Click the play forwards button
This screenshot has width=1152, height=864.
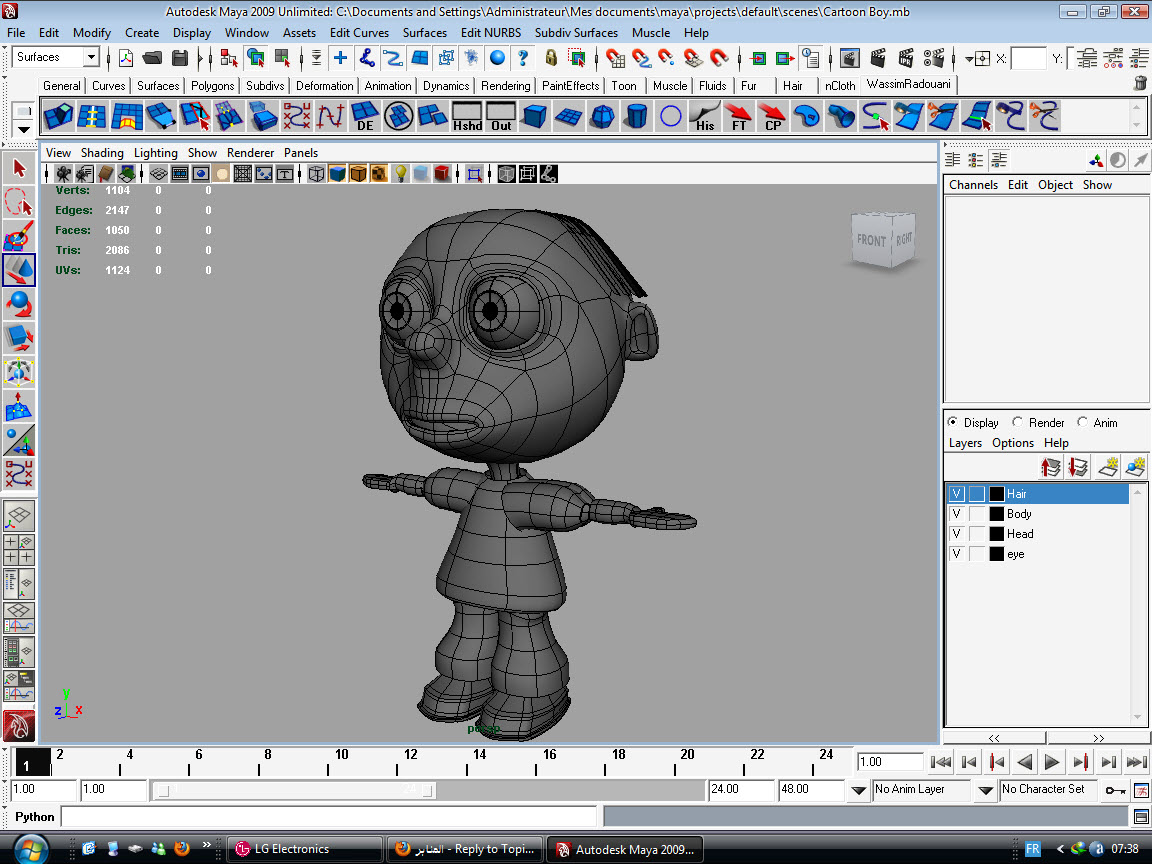pyautogui.click(x=1051, y=763)
